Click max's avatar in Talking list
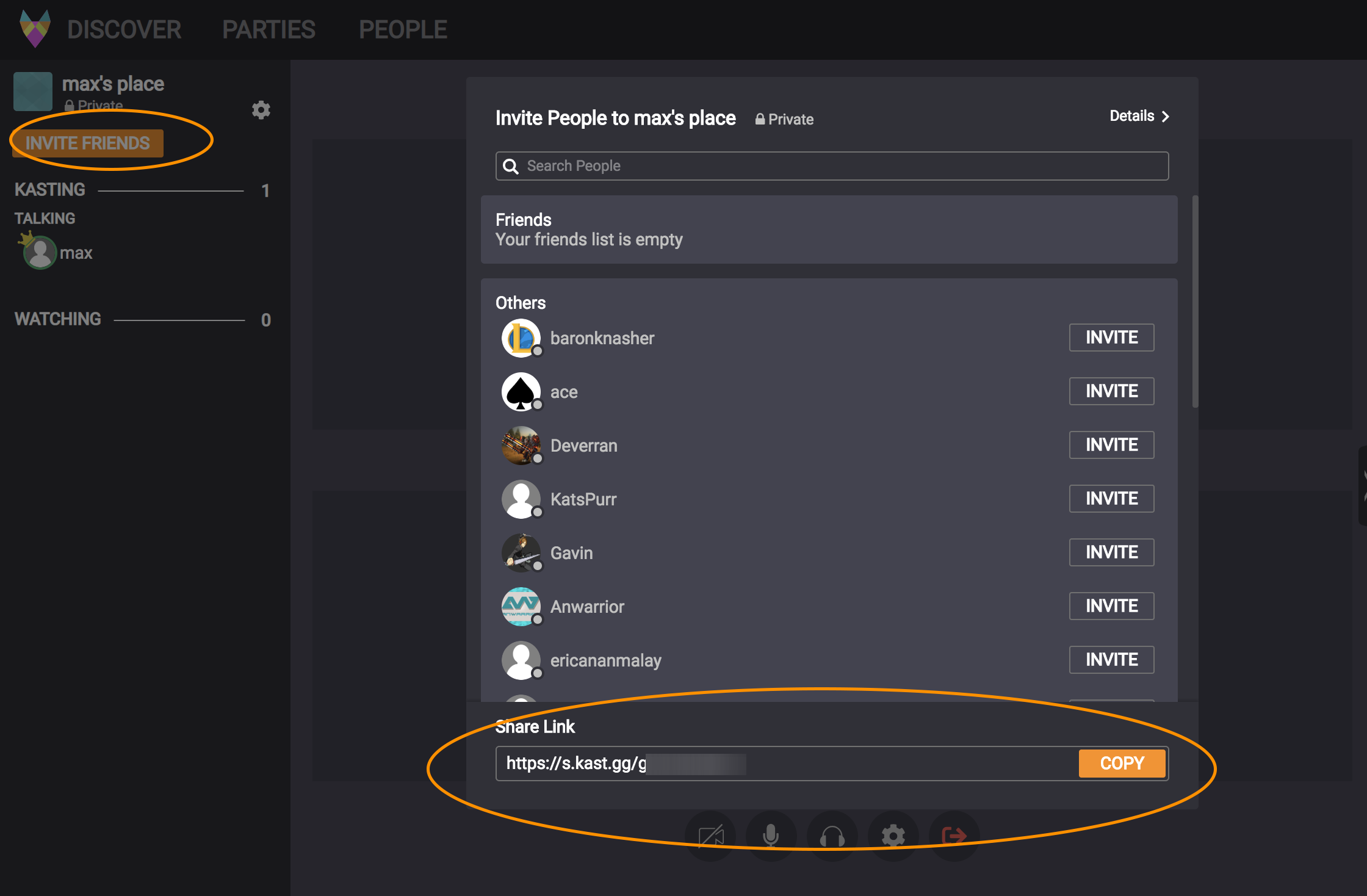This screenshot has width=1367, height=896. click(x=40, y=253)
